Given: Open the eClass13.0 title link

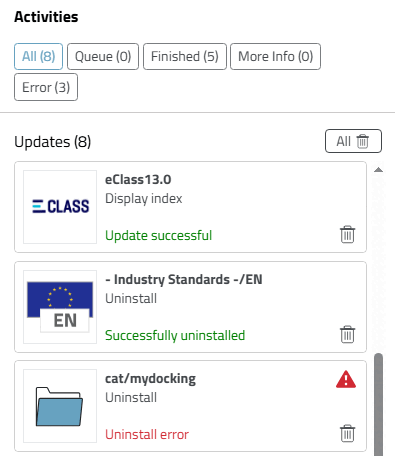Looking at the screenshot, I should click(x=138, y=180).
